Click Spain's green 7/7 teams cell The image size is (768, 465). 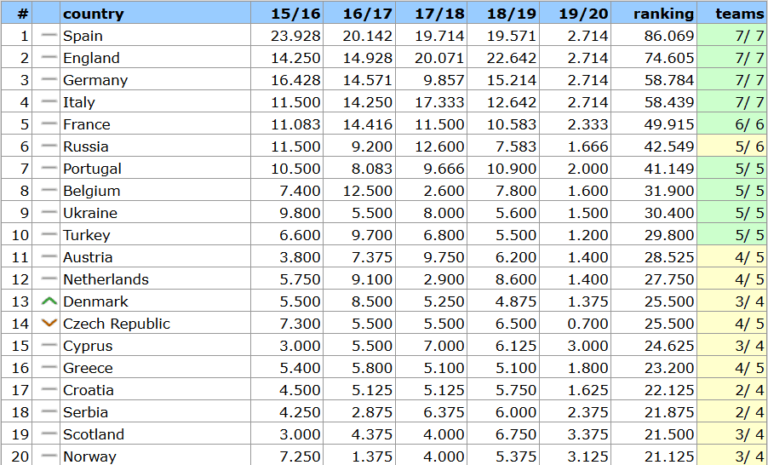click(x=733, y=36)
